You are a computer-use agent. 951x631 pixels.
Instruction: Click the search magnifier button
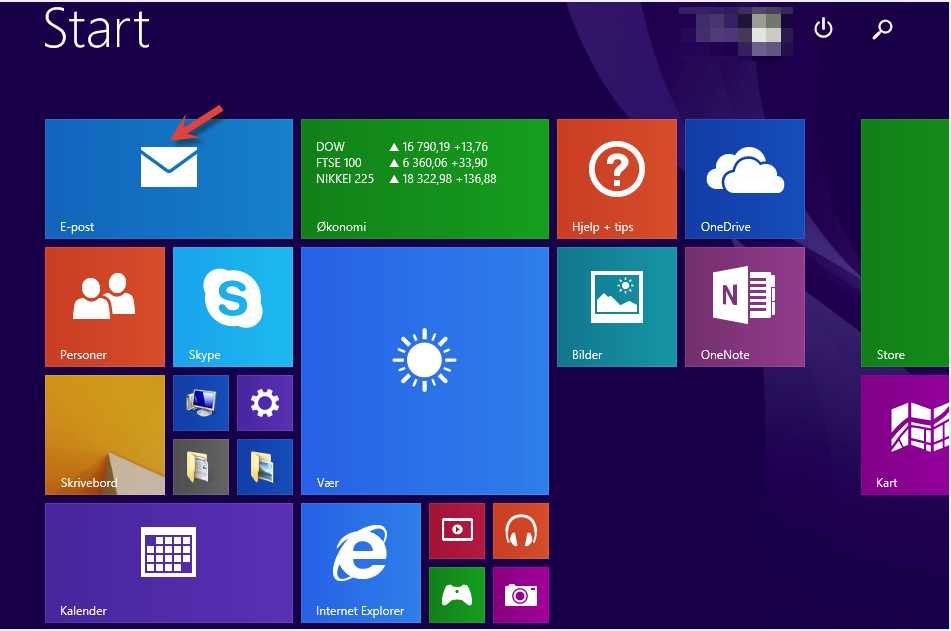coord(882,29)
